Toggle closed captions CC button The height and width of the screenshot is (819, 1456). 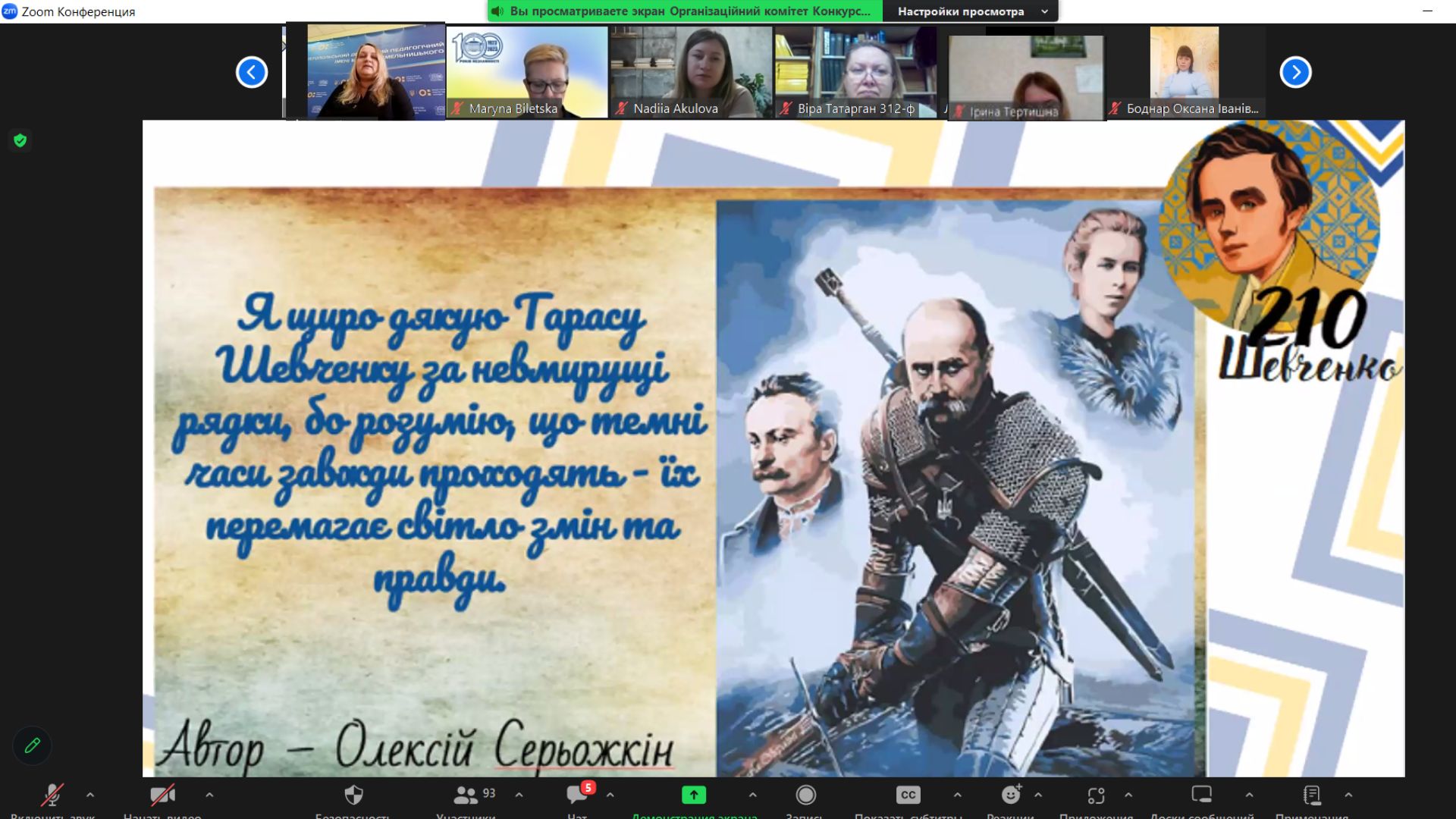(908, 795)
